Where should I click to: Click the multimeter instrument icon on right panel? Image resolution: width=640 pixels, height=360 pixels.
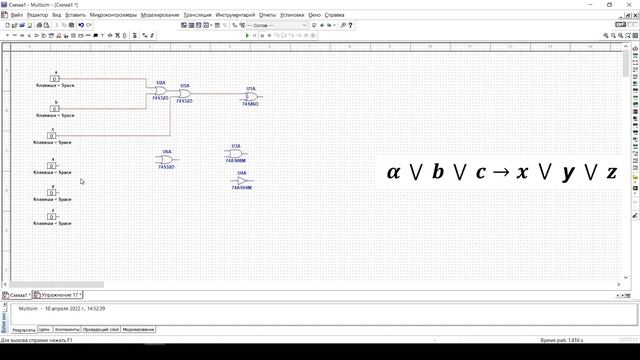[636, 49]
